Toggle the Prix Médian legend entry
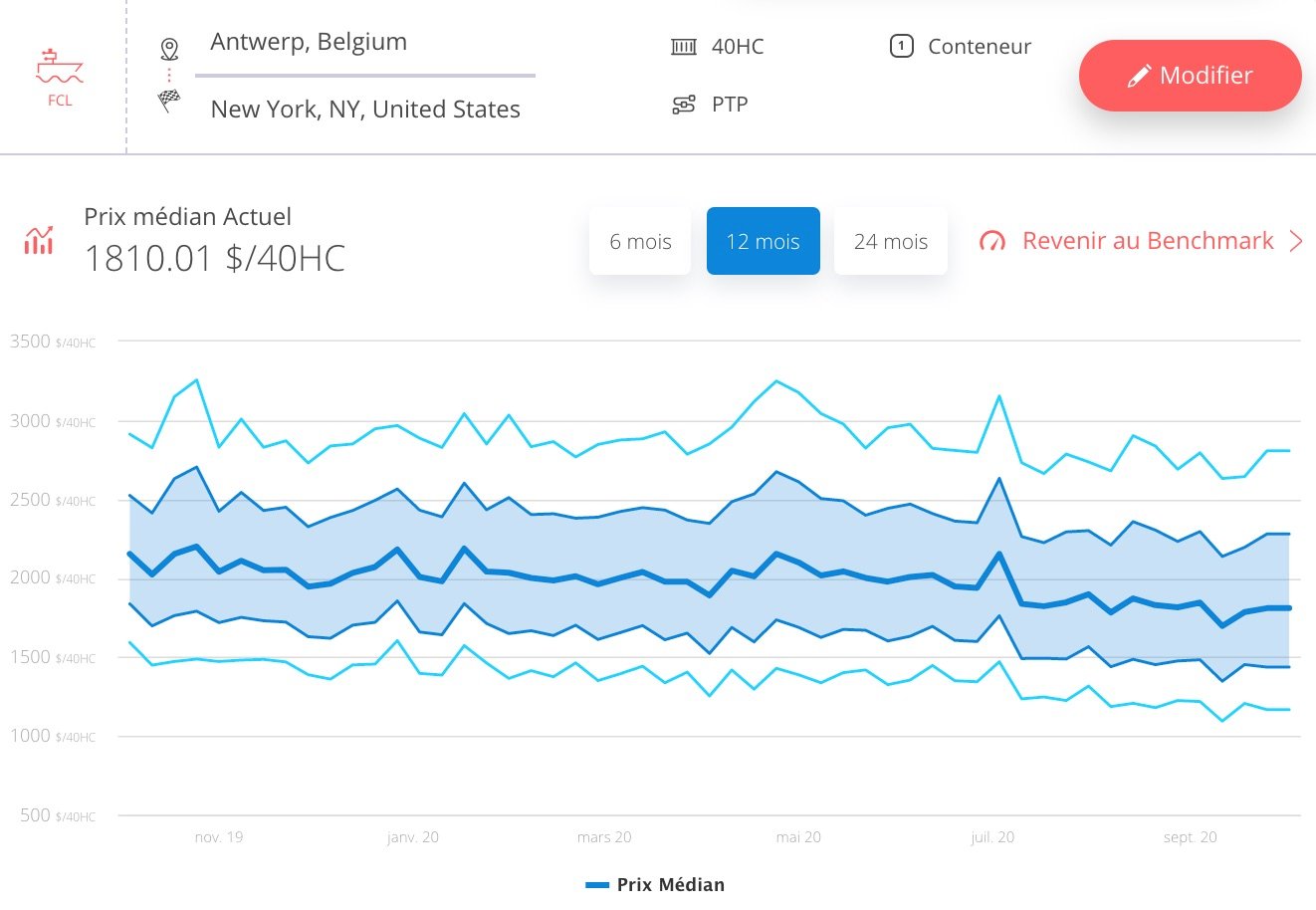The width and height of the screenshot is (1316, 910). coord(655,884)
